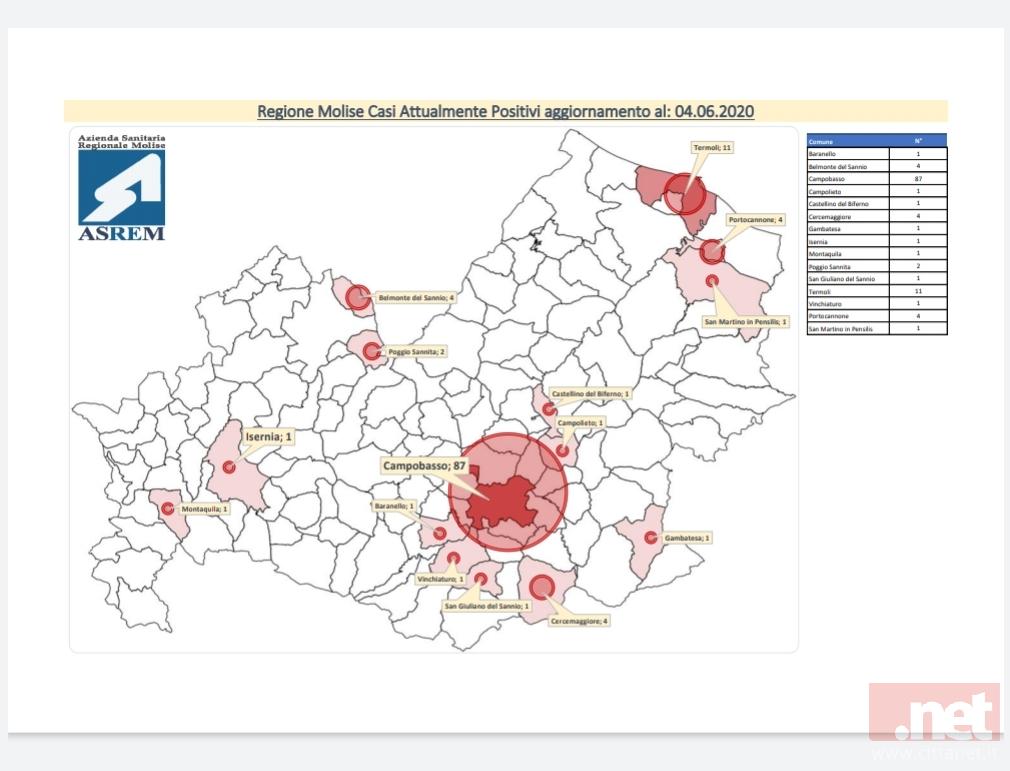Image resolution: width=1010 pixels, height=771 pixels.
Task: Click the large Campobasso circle marker
Action: tap(508, 491)
